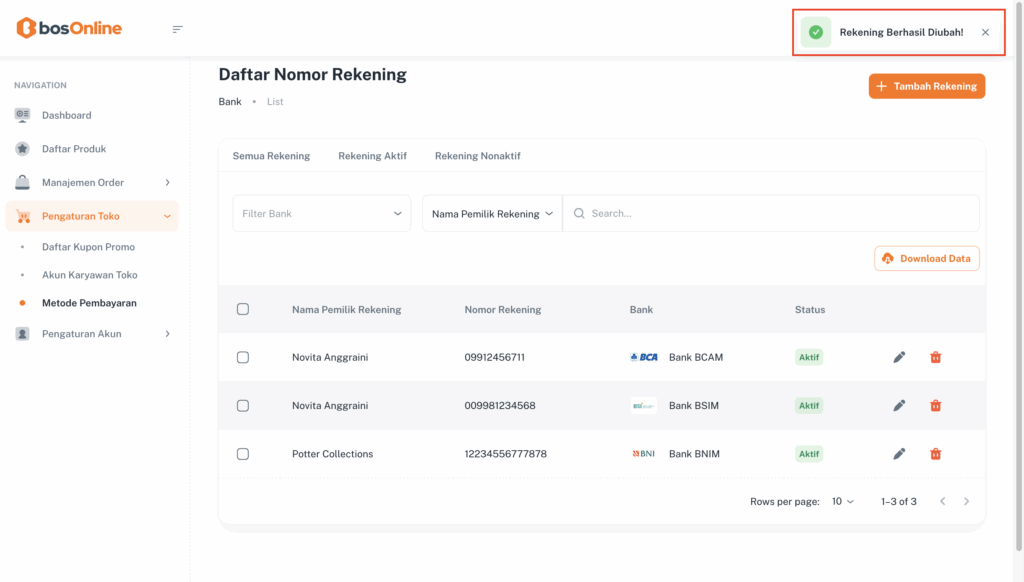
Task: Click into the Search input field
Action: 780,213
